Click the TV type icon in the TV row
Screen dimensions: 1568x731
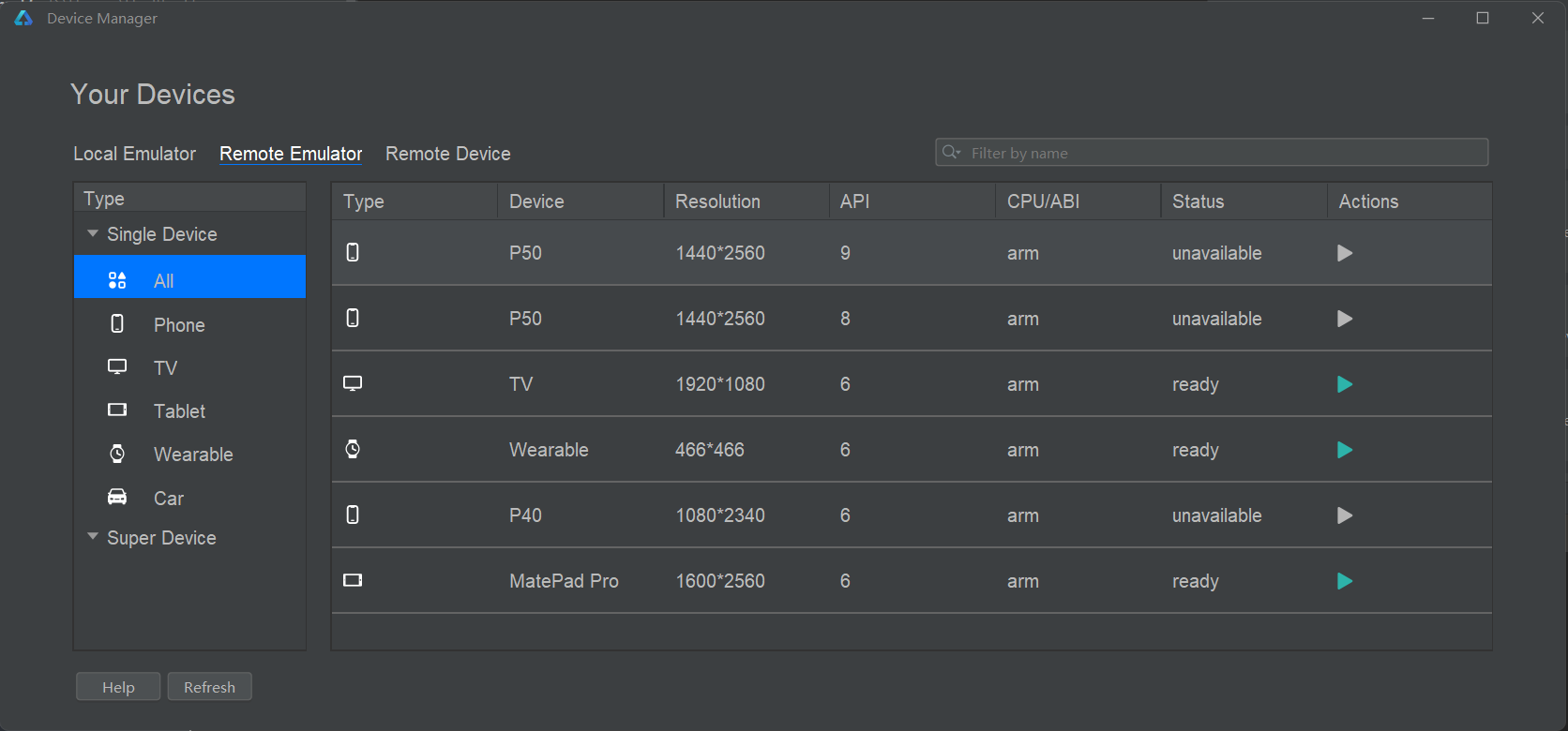(353, 383)
